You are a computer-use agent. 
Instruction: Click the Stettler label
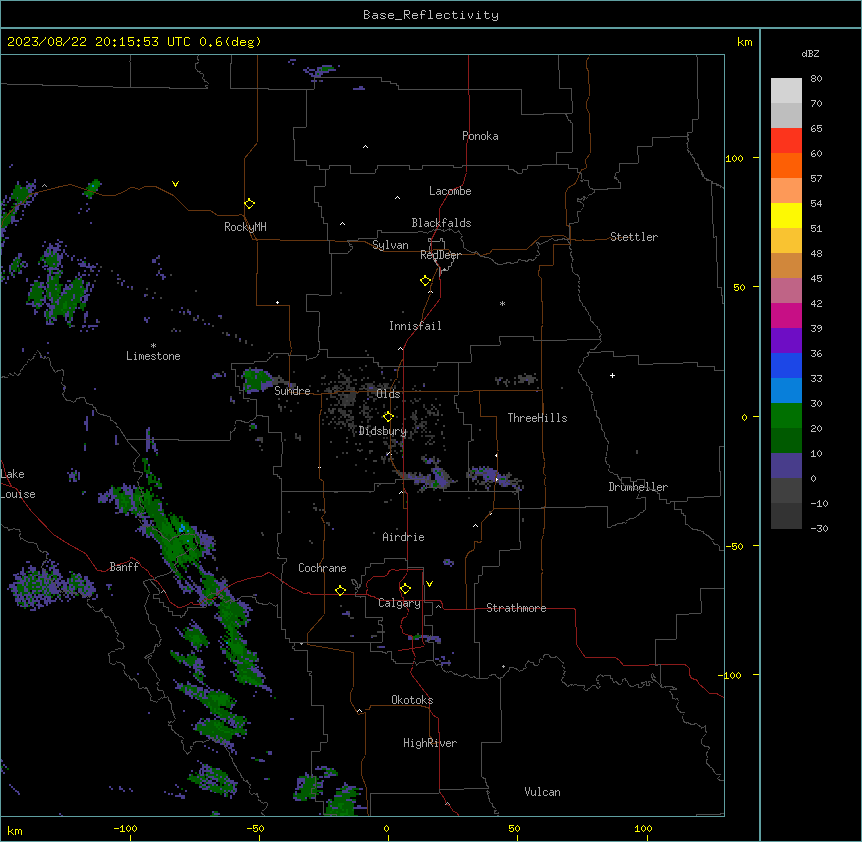tap(634, 237)
